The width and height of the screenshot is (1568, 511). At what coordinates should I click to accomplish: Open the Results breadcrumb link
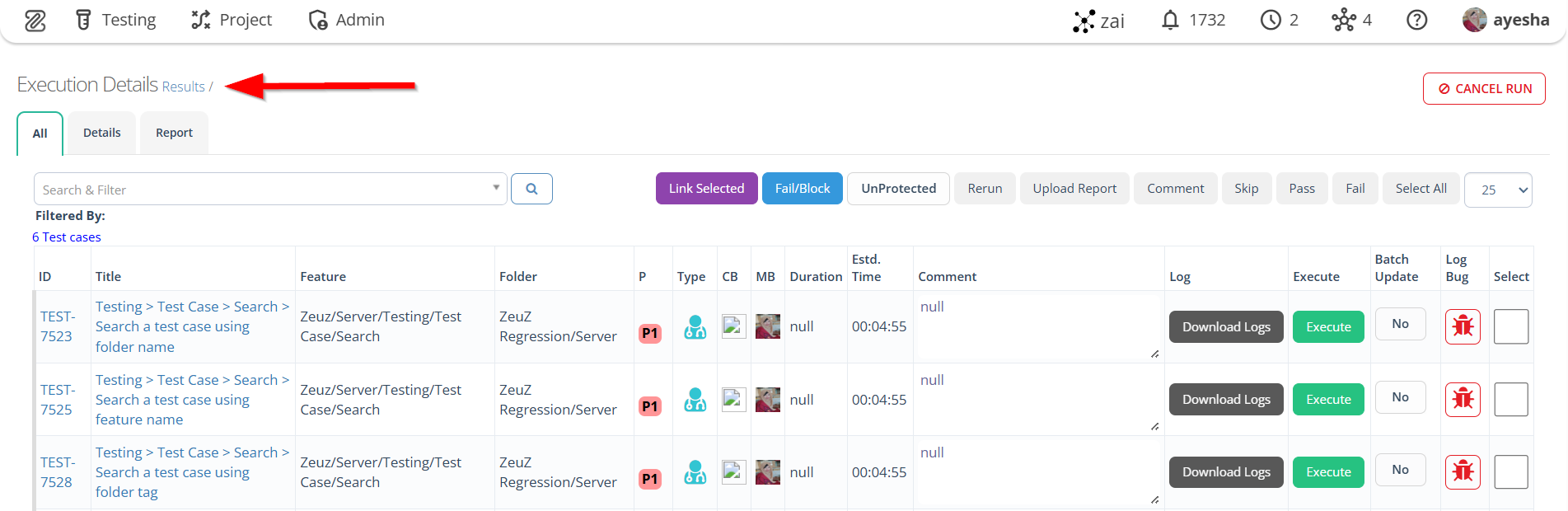point(183,87)
